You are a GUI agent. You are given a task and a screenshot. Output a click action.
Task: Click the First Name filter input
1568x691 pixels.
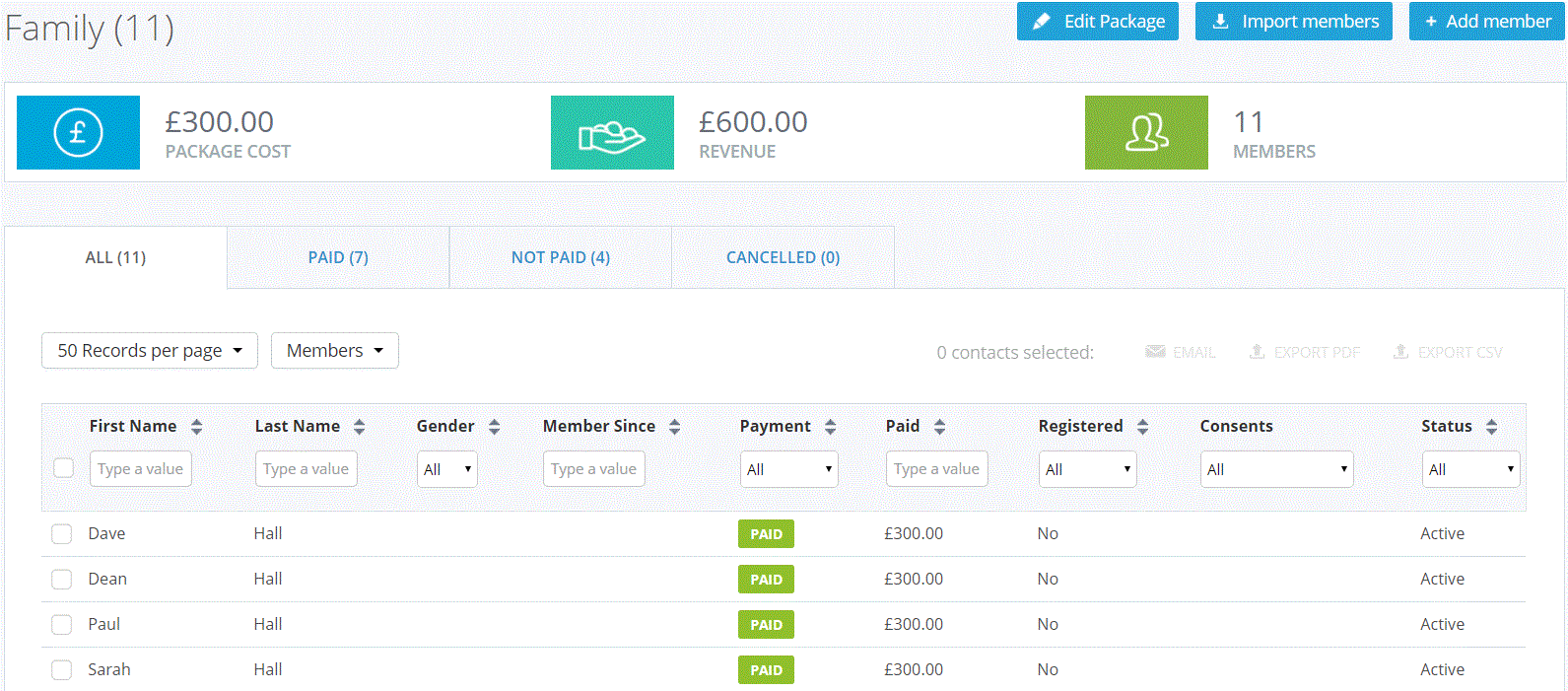[x=141, y=469]
